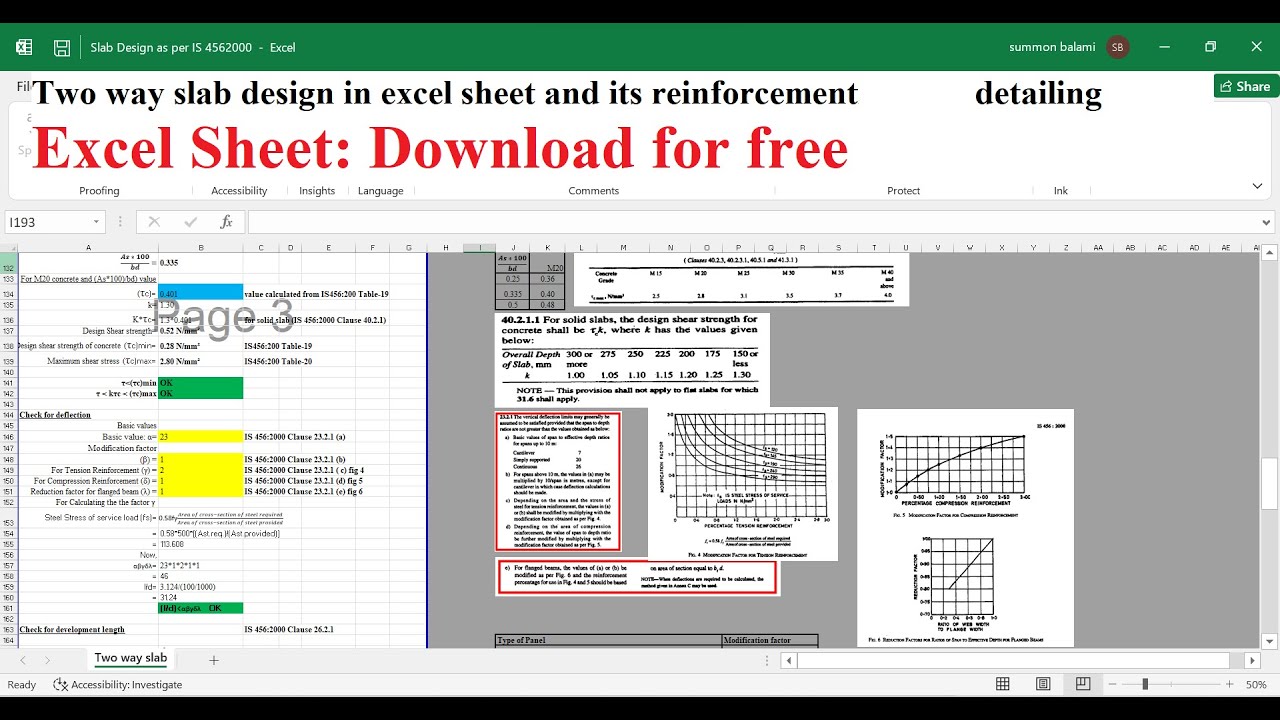Select the cell showing 31.24

(200, 597)
